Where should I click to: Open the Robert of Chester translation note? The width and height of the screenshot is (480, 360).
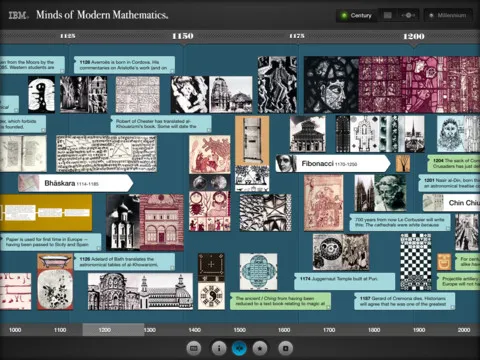[161, 124]
